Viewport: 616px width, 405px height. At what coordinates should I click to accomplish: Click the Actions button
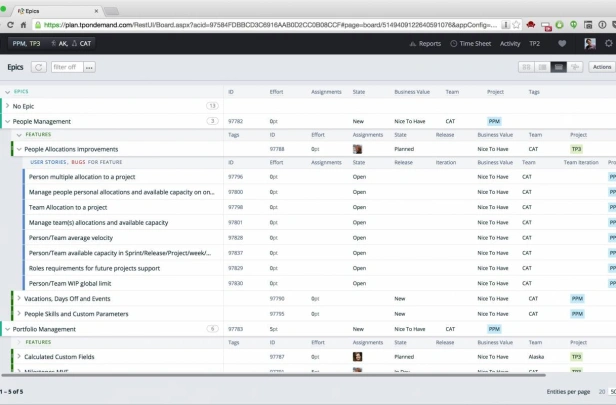point(602,67)
